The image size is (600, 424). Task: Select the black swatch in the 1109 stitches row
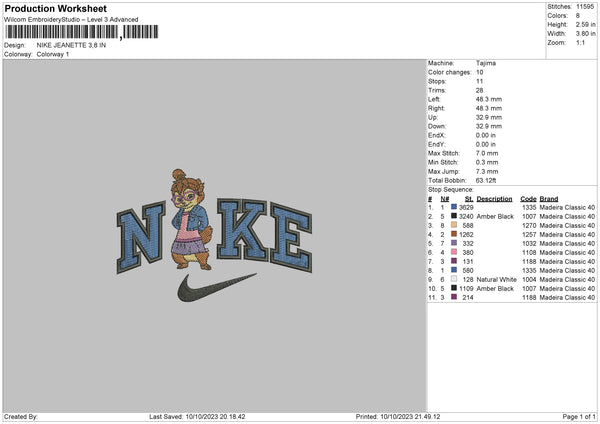(454, 288)
